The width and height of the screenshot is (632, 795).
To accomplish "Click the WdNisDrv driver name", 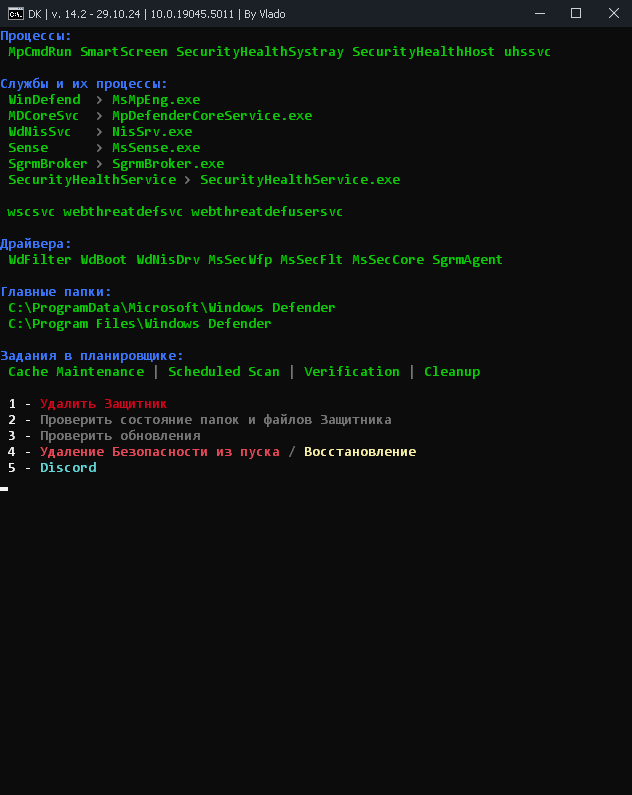I will click(x=168, y=260).
